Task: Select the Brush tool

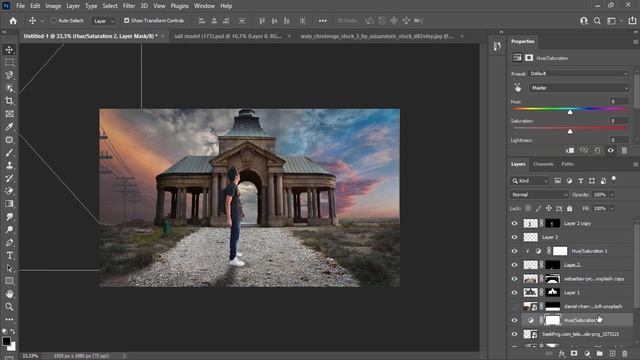Action: coord(9,153)
